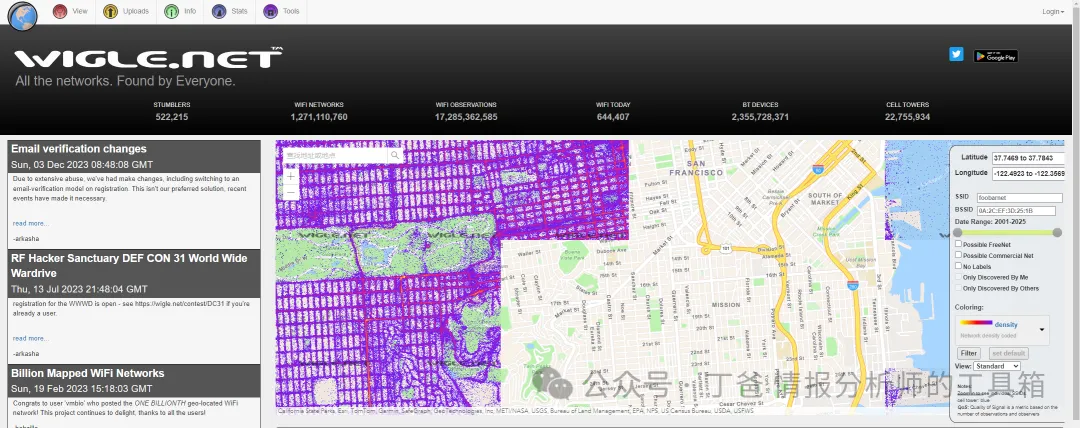This screenshot has width=1080, height=428.
Task: Click the RF Hacker Sanctuary DEF CON 31 headline
Action: [x=129, y=265]
